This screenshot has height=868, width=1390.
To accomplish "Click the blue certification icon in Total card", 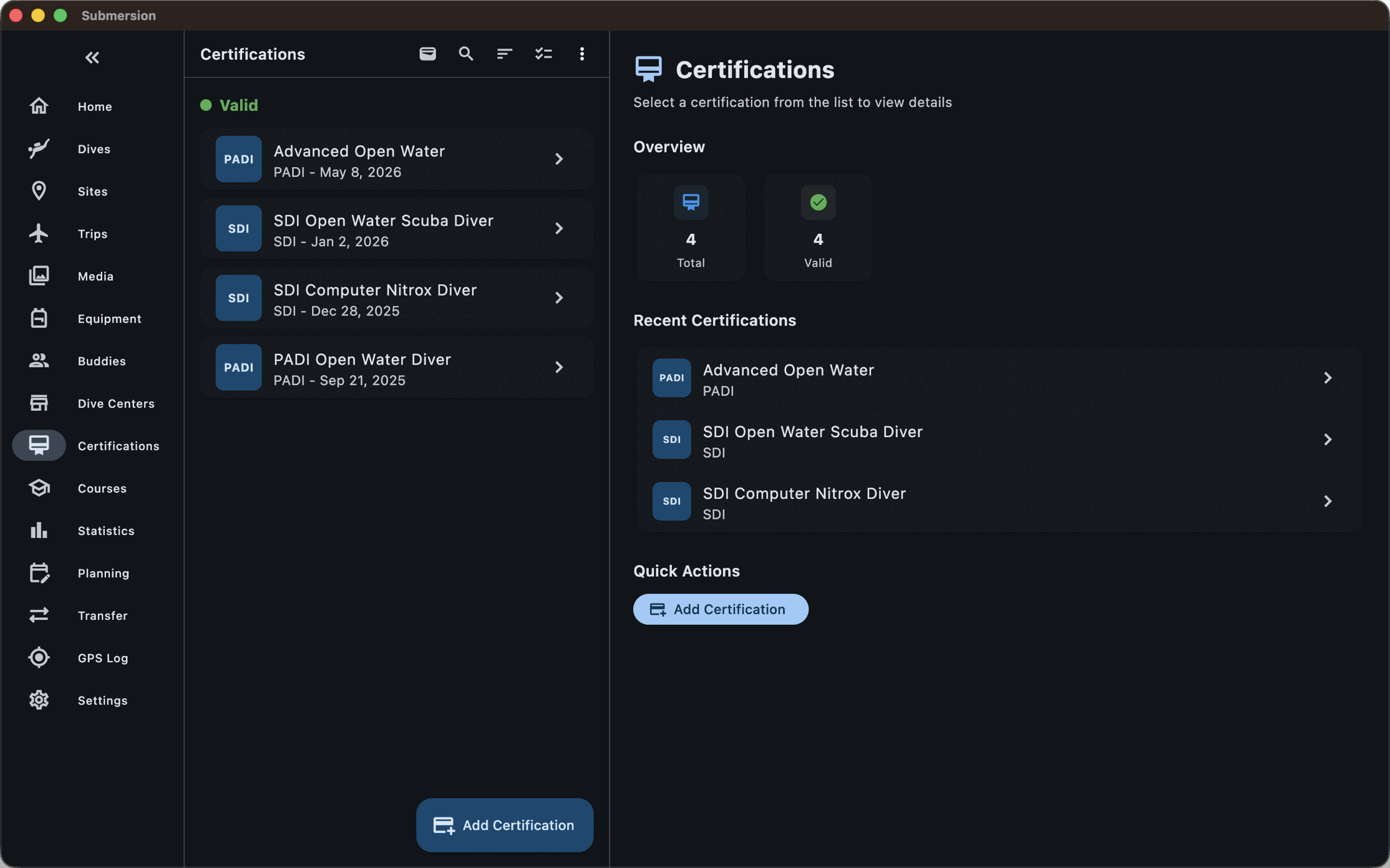I will pos(691,202).
